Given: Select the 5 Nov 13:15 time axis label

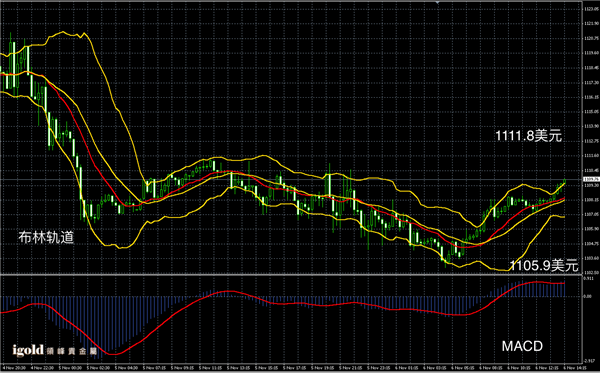Looking at the screenshot, I should pyautogui.click(x=238, y=368).
